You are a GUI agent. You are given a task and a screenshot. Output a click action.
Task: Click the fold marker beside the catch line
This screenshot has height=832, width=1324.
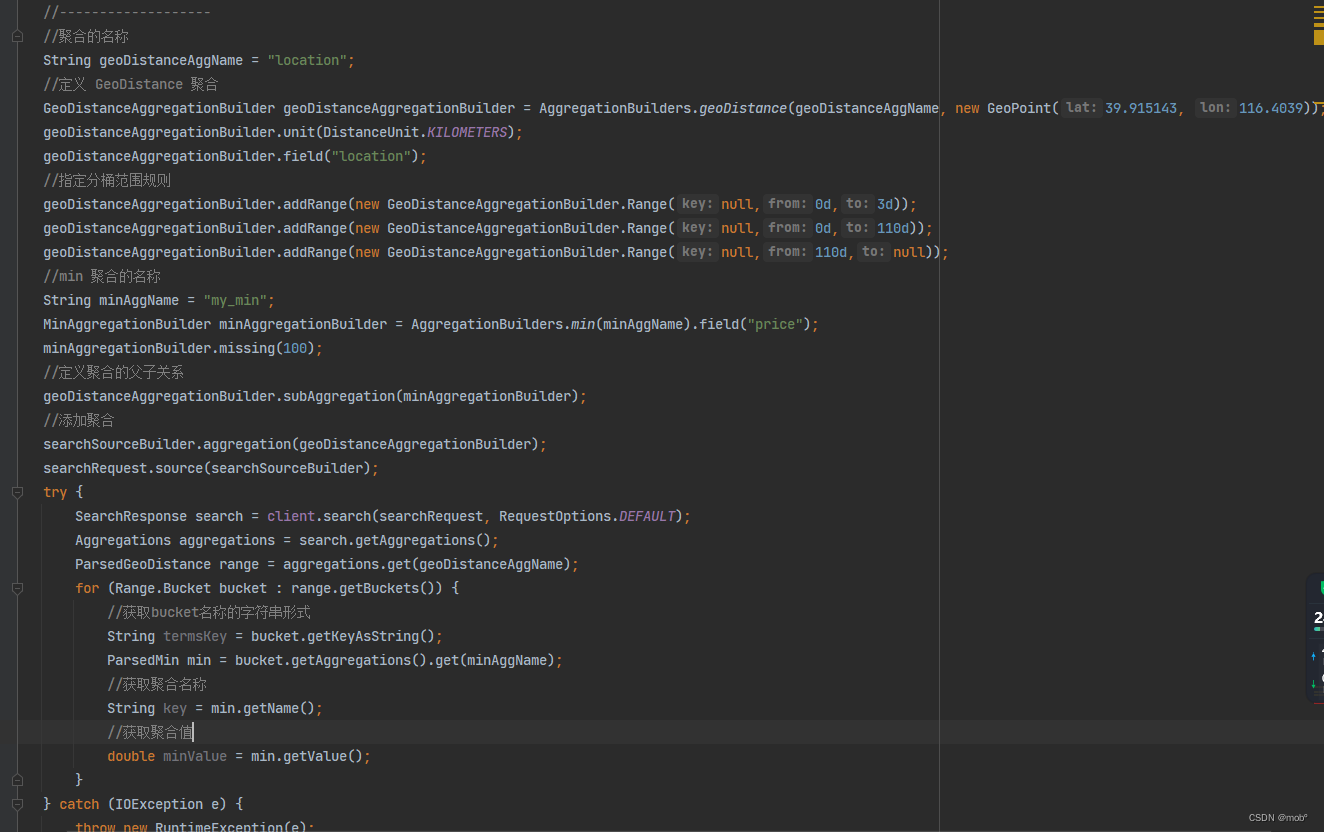[17, 804]
